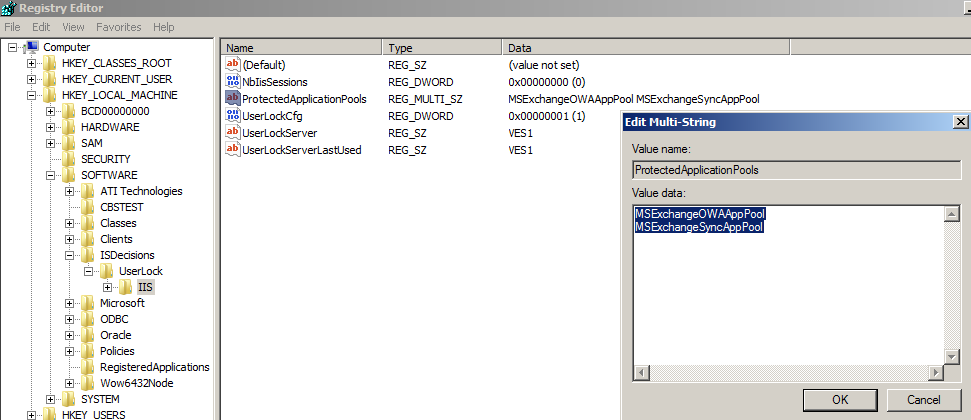Expand HKEY_CLASSES_ROOT tree node
971x420 pixels.
click(31, 64)
